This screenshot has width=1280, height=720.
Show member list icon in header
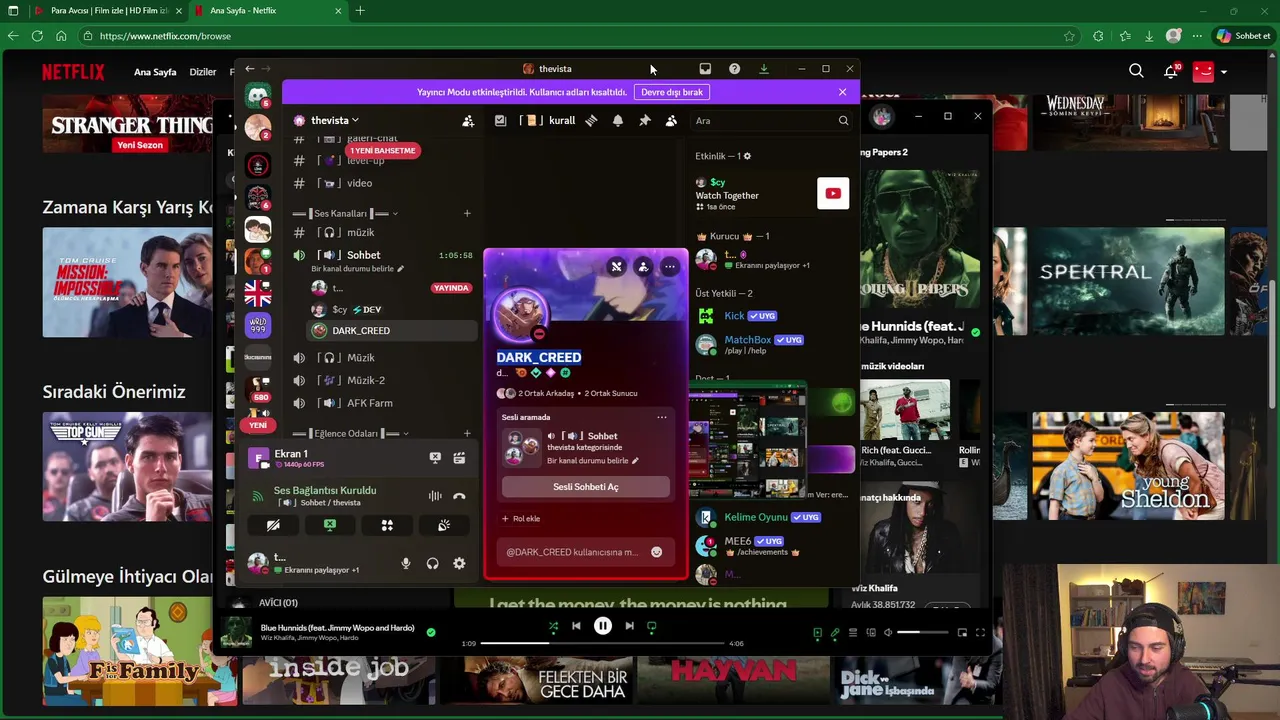pyautogui.click(x=671, y=120)
